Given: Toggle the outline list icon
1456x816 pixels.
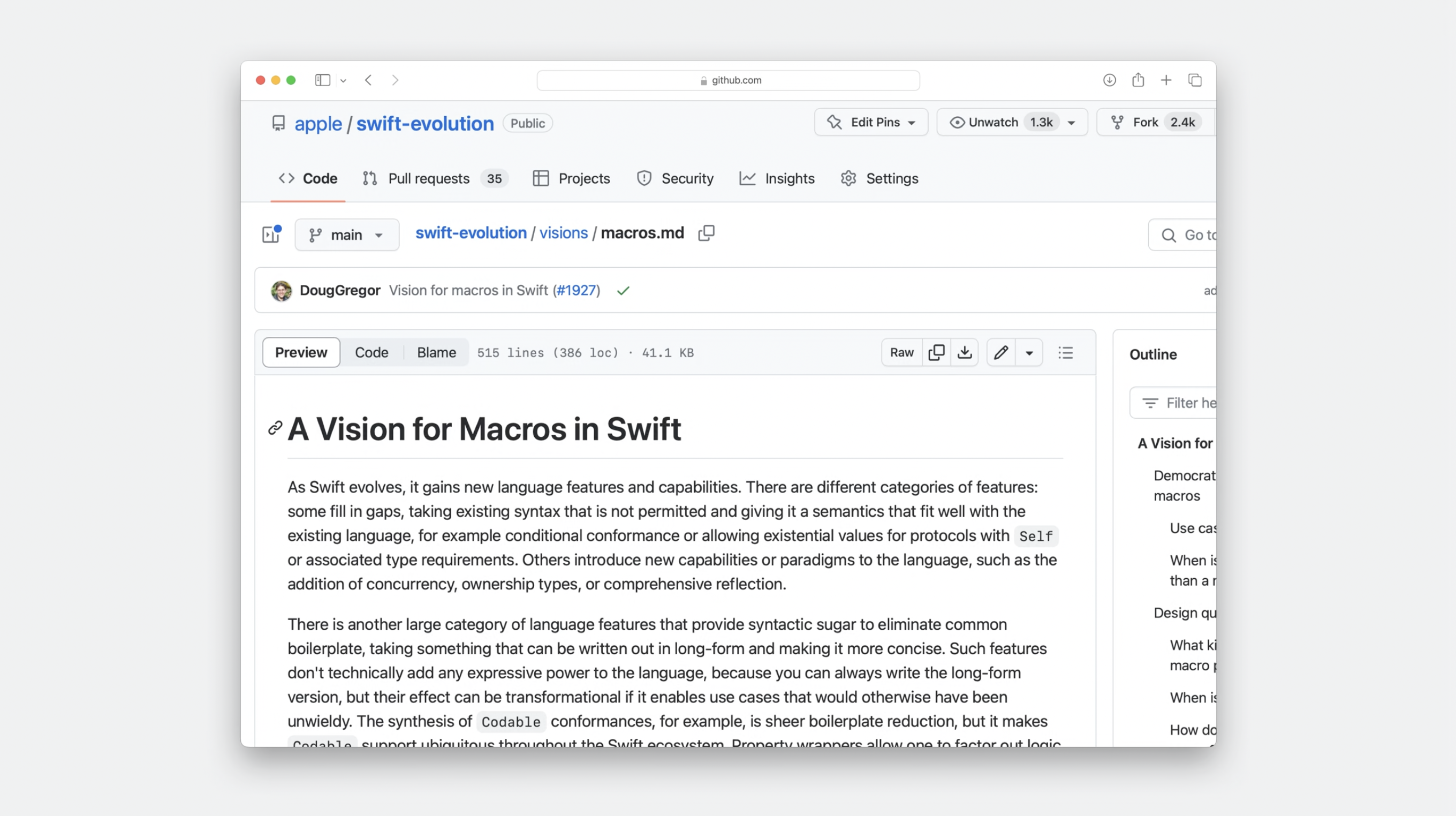Looking at the screenshot, I should click(x=1065, y=352).
